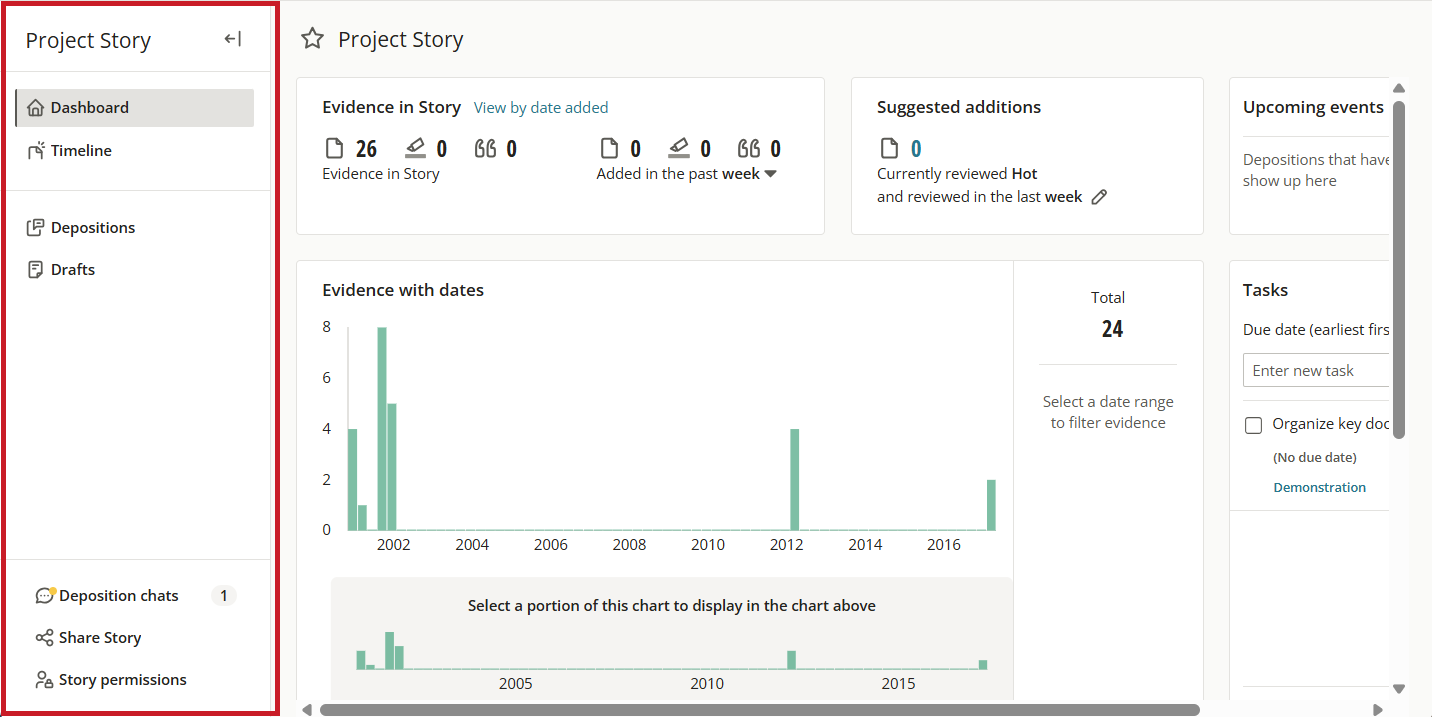Click the Suggested additions document icon
The image size is (1432, 717).
click(889, 149)
